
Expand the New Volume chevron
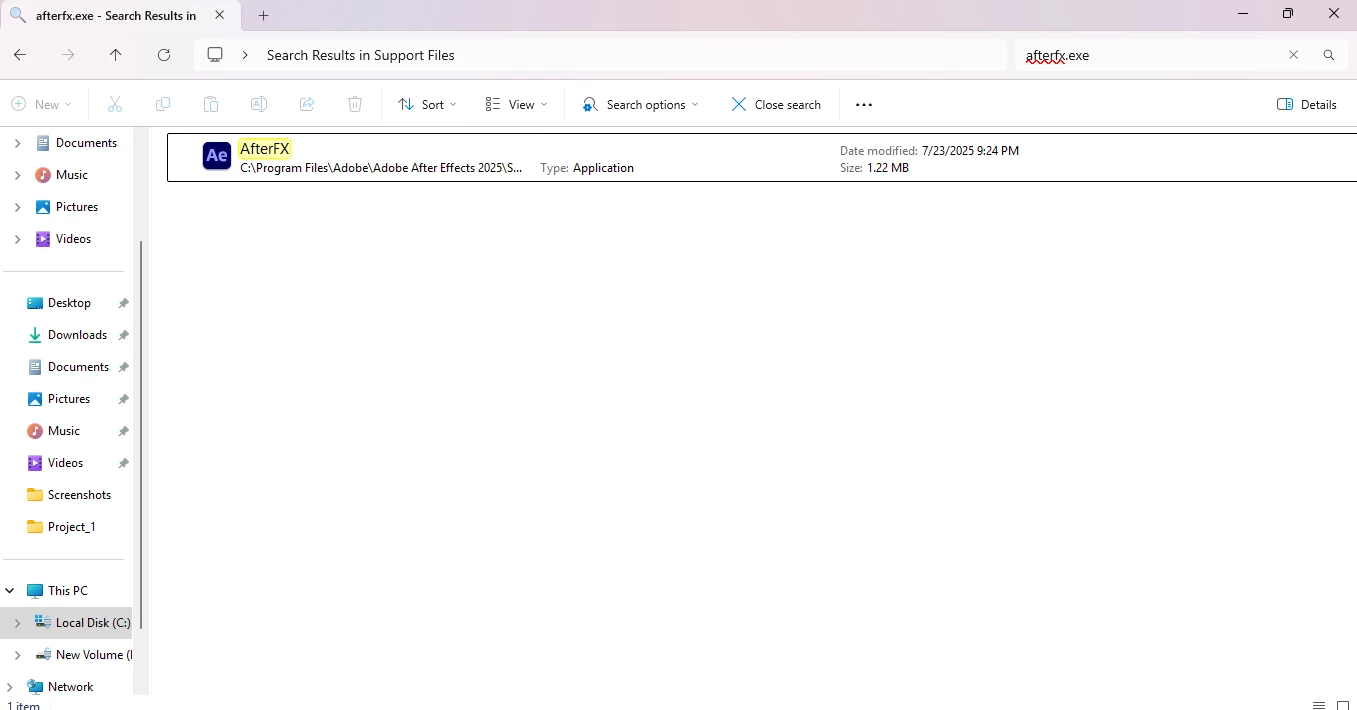17,655
